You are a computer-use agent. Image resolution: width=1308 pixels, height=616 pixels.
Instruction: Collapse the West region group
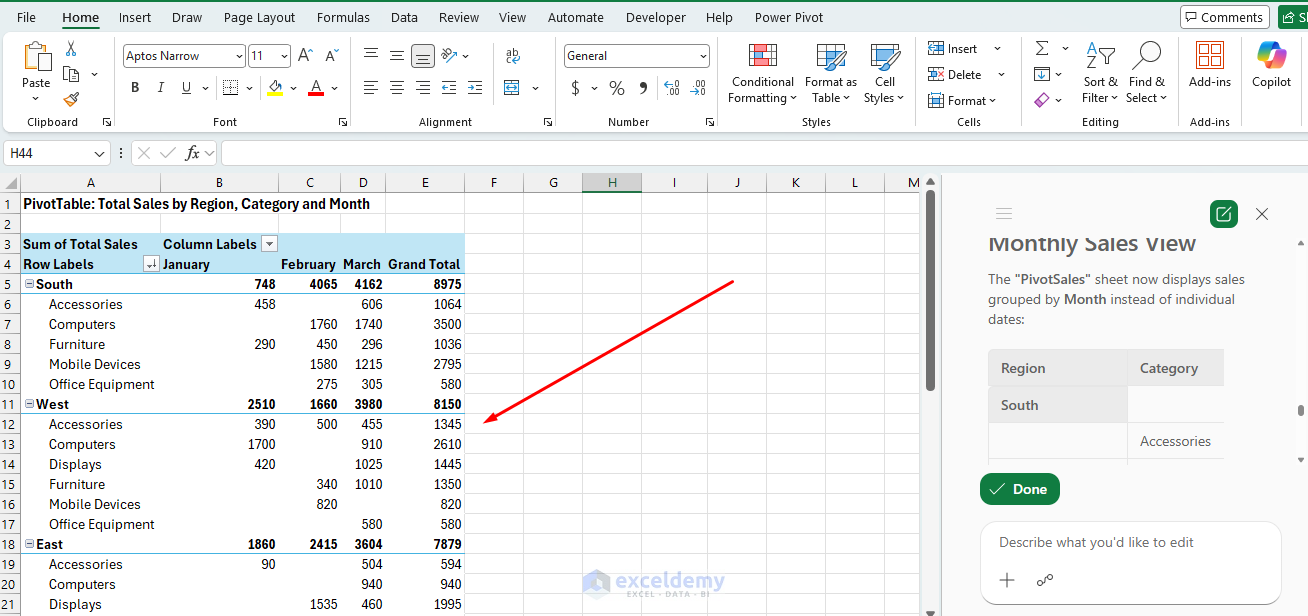pos(29,404)
